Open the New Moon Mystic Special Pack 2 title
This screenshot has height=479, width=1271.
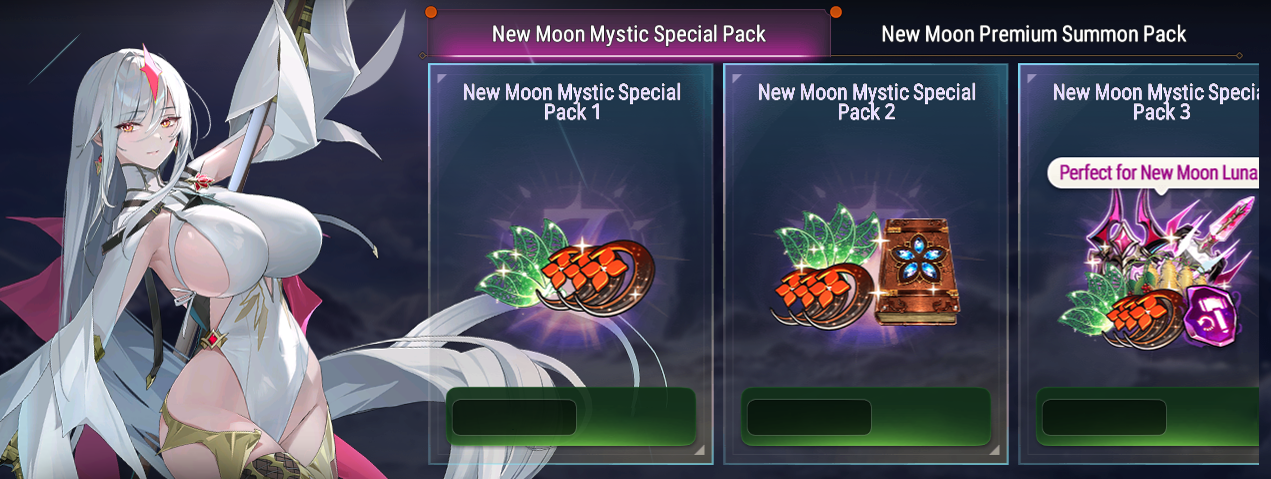867,102
